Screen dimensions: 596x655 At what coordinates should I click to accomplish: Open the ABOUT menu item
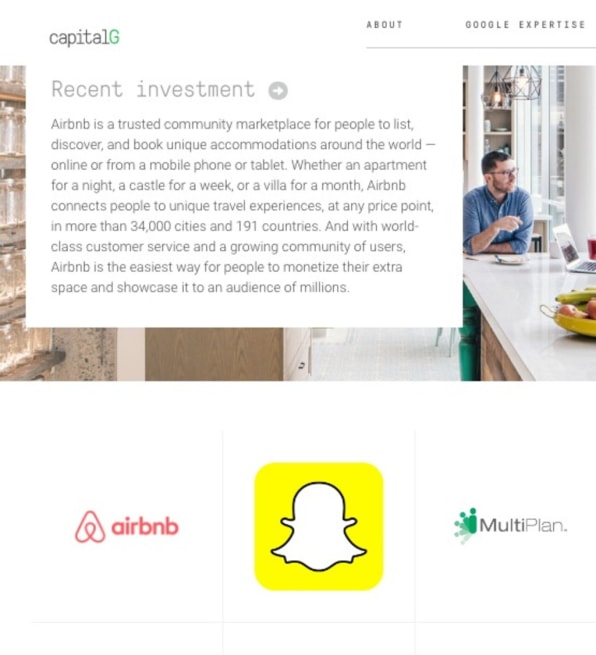[x=385, y=25]
